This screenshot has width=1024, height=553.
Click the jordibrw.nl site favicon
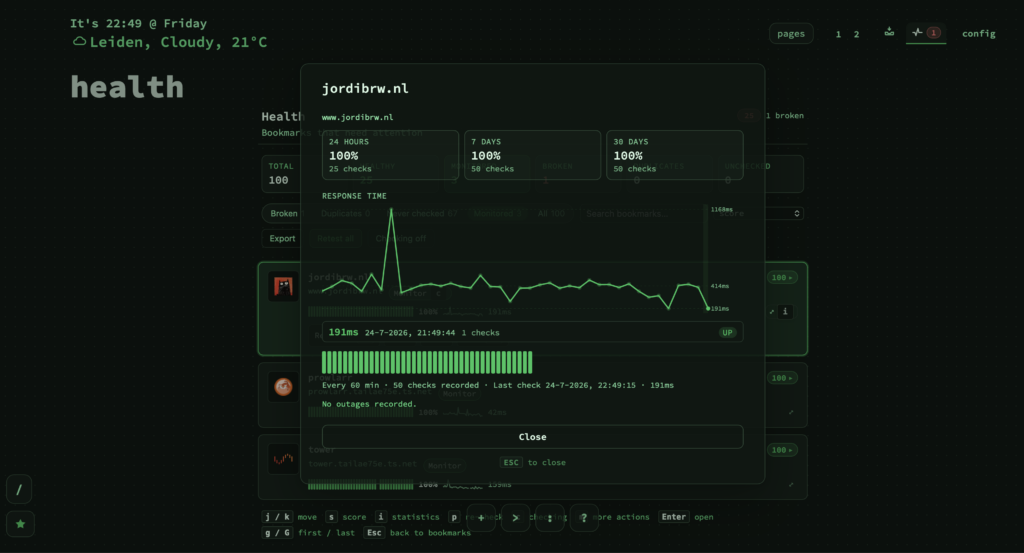(x=283, y=287)
